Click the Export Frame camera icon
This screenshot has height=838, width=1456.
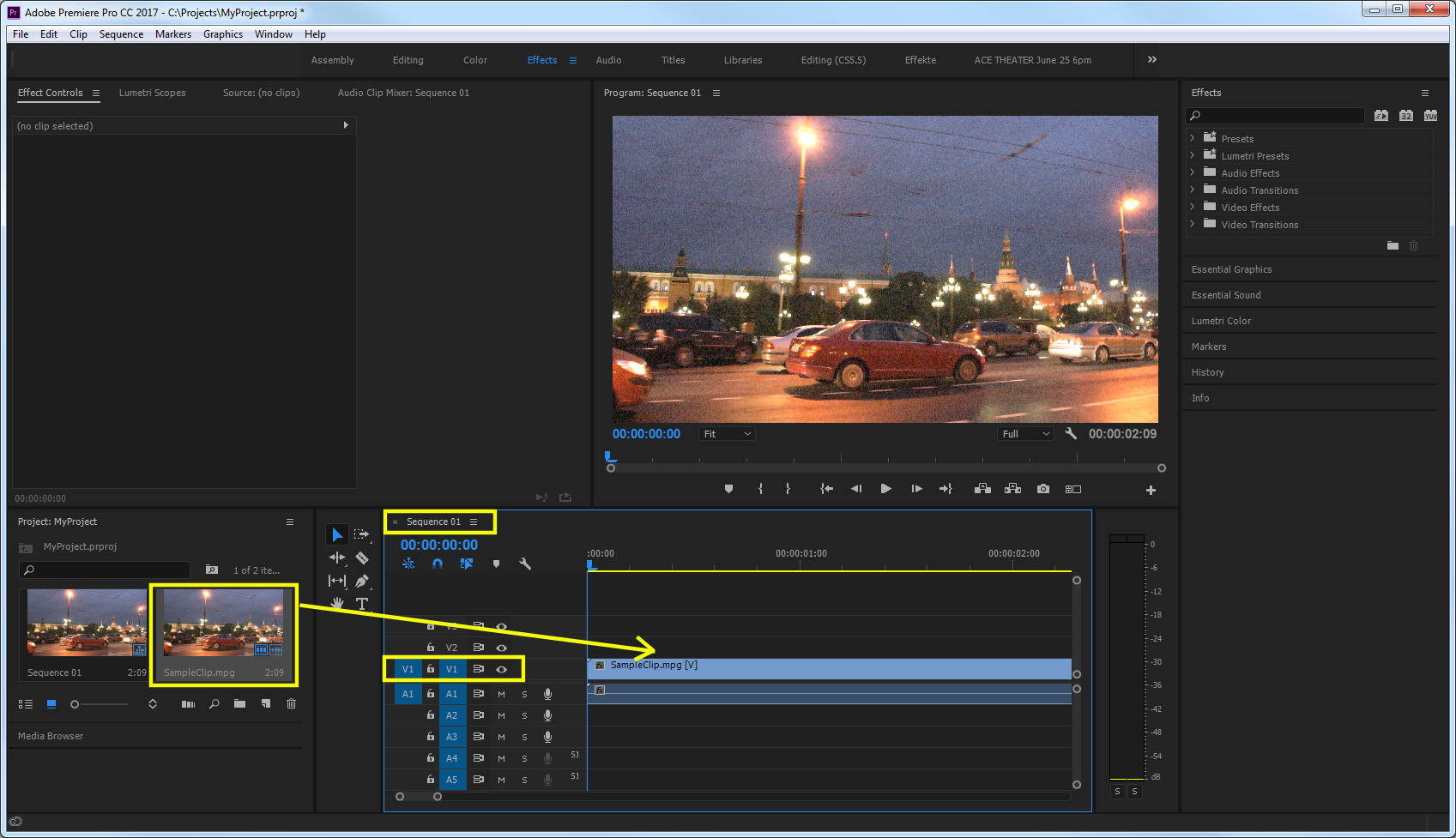point(1042,488)
